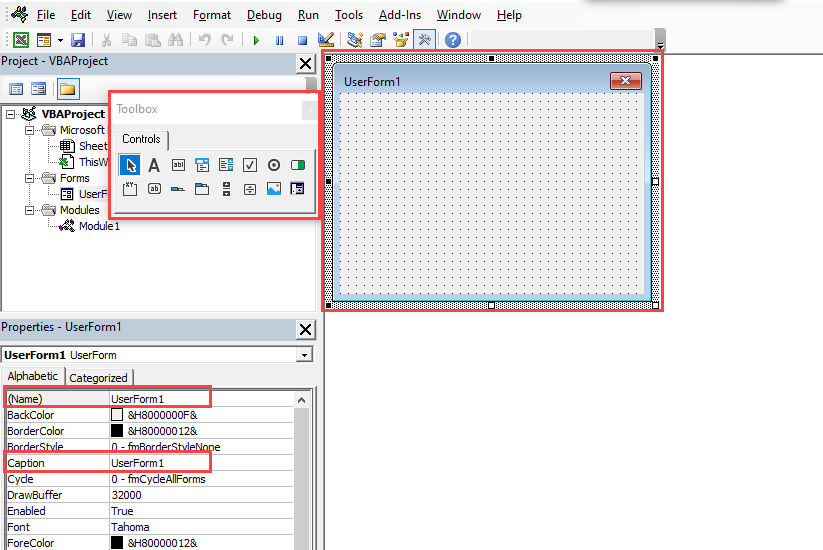Screen dimensions: 823x550
Task: Click the Run Sub green play icon
Action: [x=256, y=40]
